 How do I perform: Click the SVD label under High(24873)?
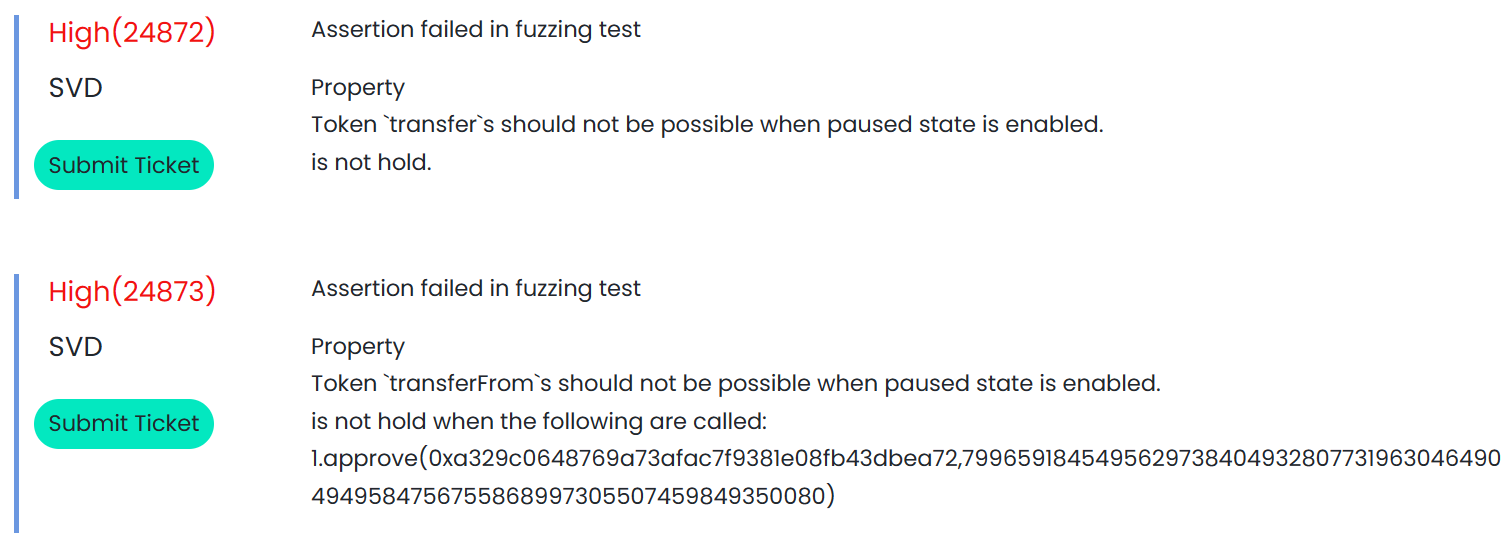coord(76,347)
